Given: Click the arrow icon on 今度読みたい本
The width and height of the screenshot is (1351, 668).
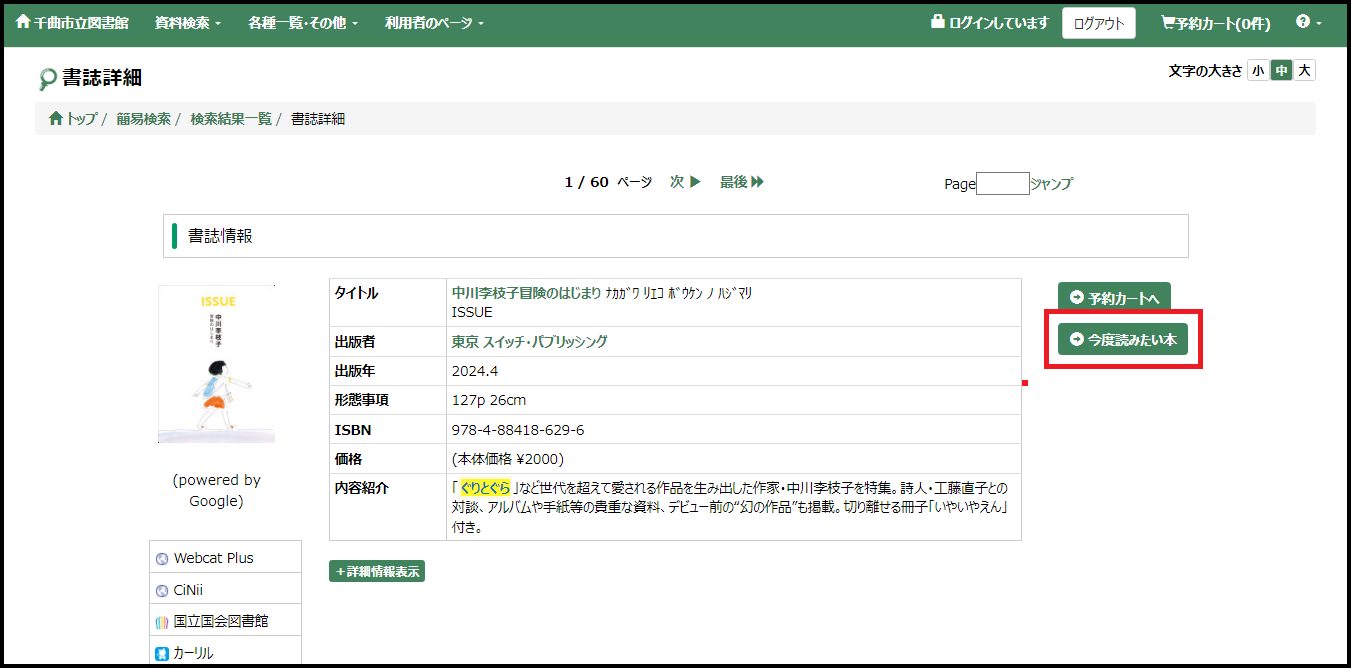Looking at the screenshot, I should 1076,340.
